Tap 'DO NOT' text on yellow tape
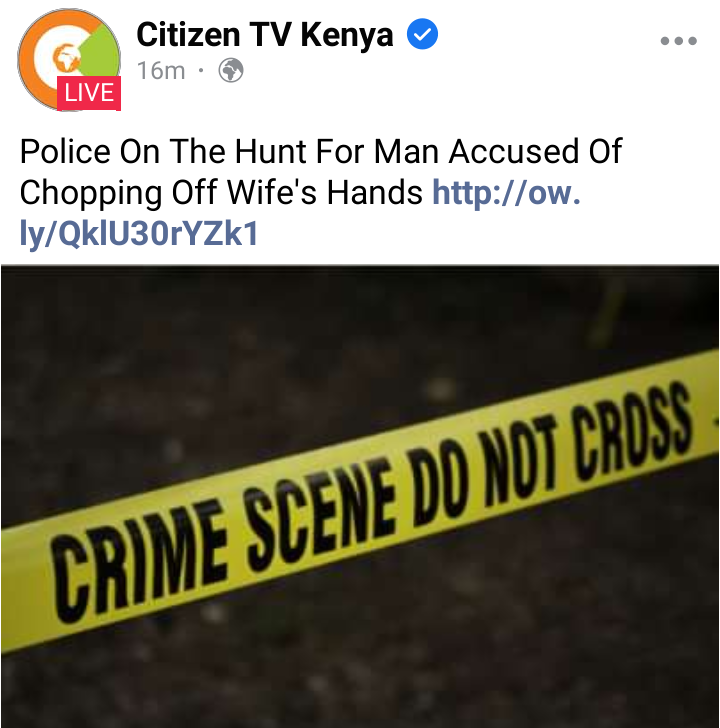This screenshot has width=720, height=728. tap(482, 473)
